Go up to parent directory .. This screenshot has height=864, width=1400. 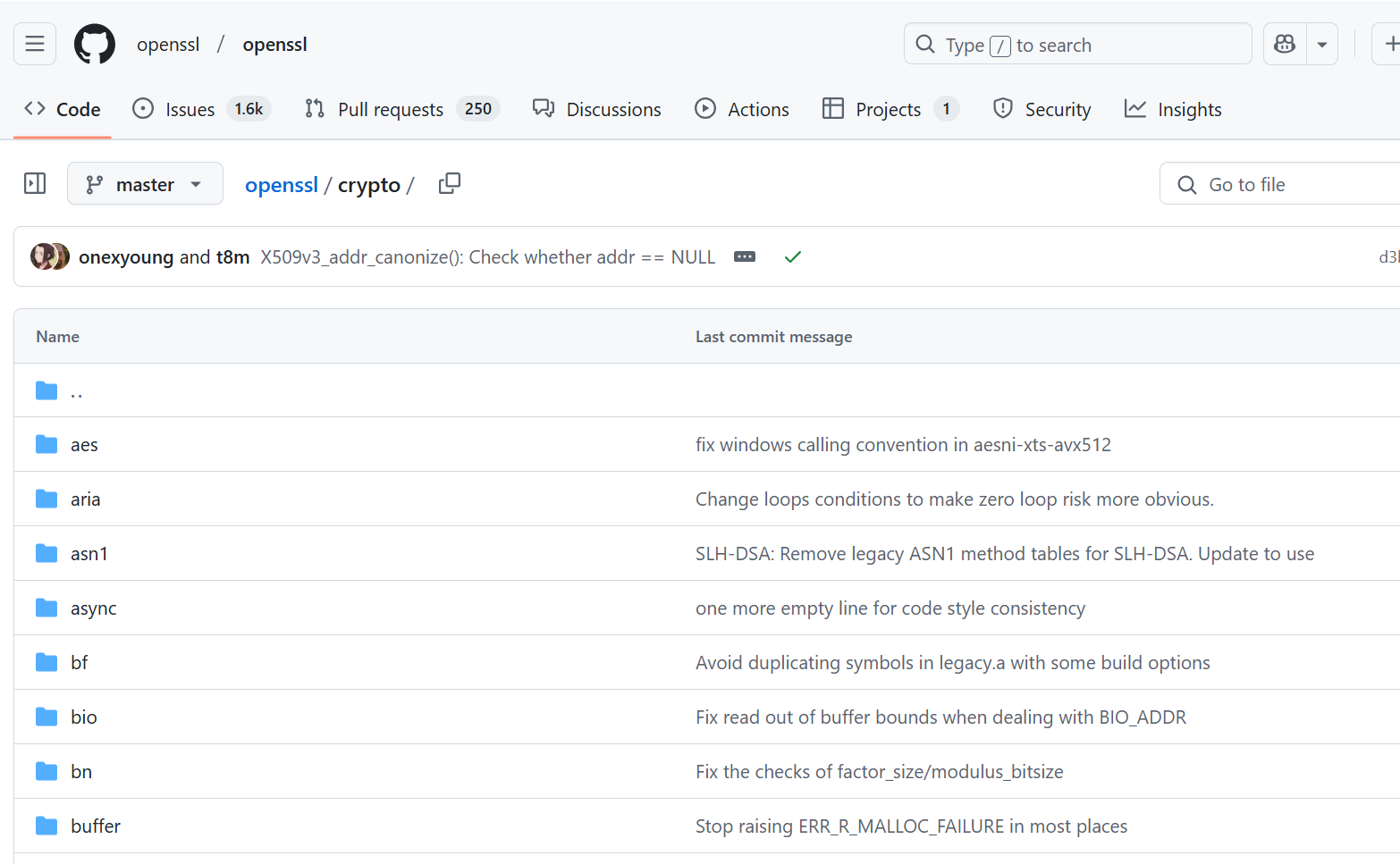click(x=77, y=390)
